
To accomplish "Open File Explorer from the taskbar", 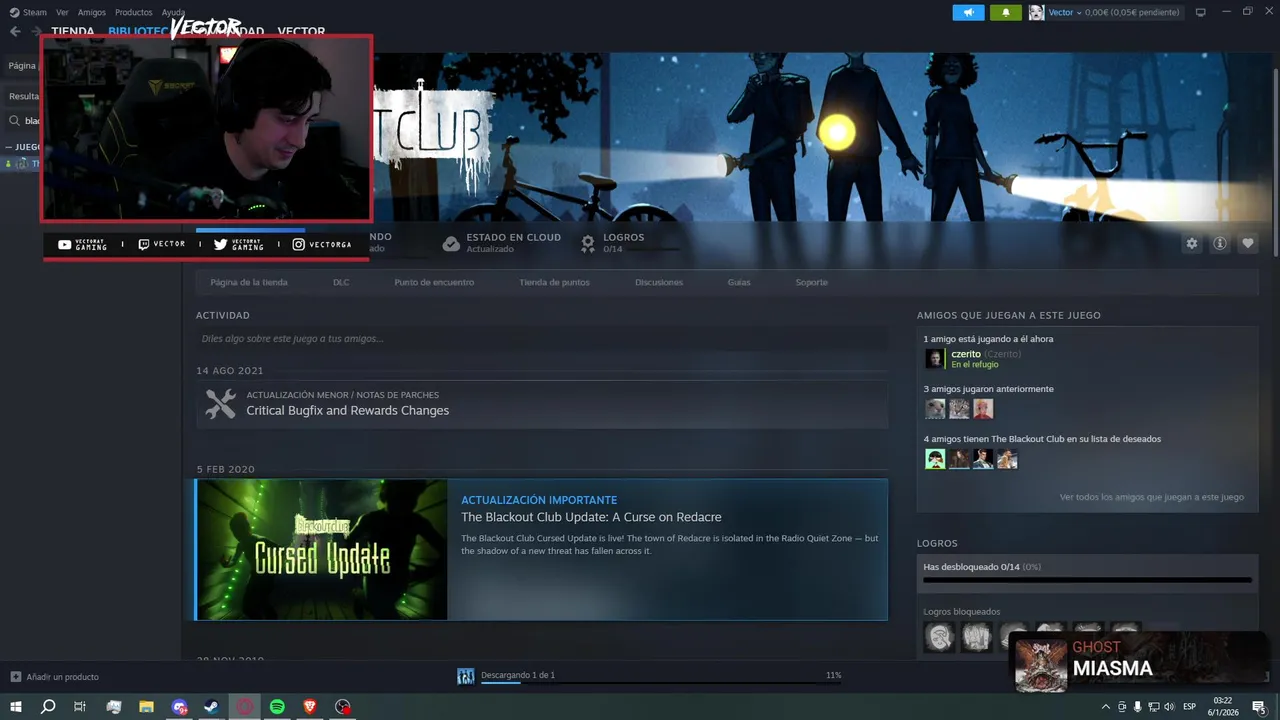I will pyautogui.click(x=146, y=707).
